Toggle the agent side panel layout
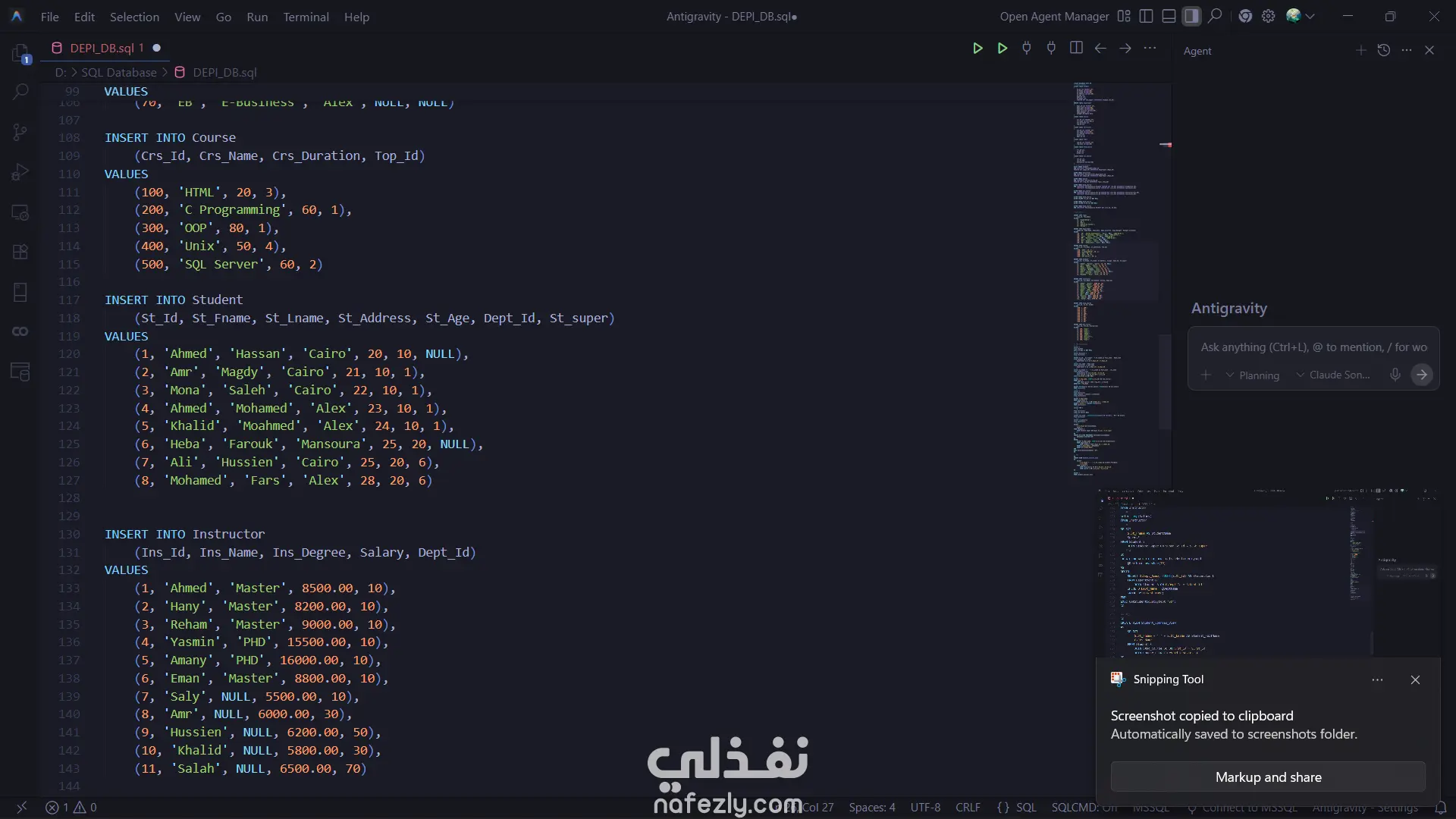Viewport: 1456px width, 819px height. click(1191, 16)
